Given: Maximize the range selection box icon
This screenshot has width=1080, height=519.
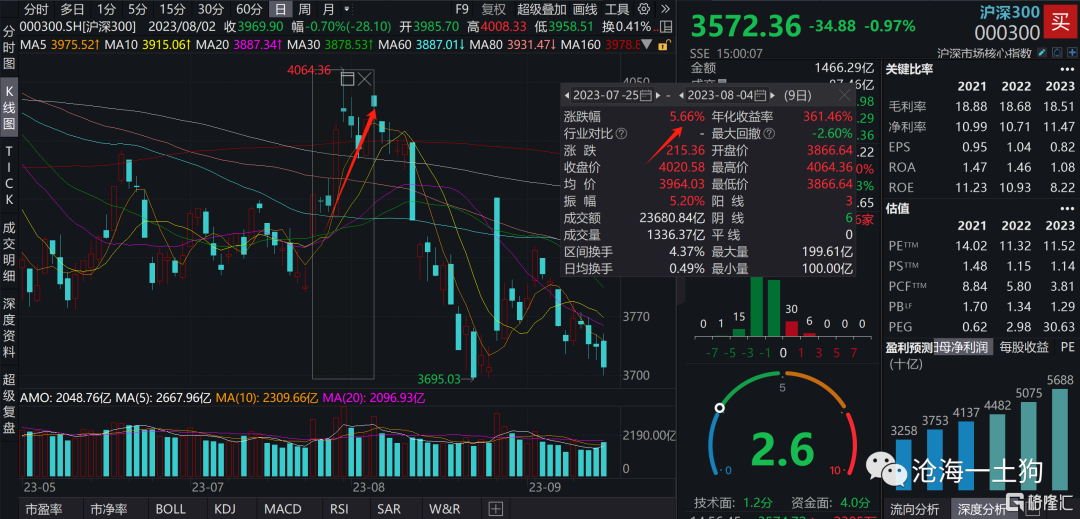Looking at the screenshot, I should (348, 78).
